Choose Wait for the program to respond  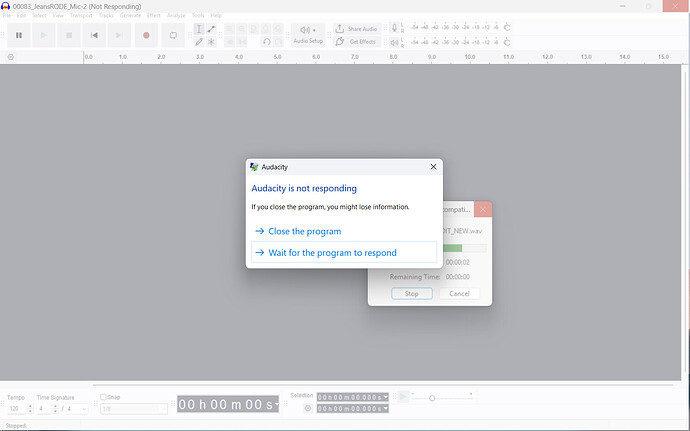pyautogui.click(x=344, y=252)
